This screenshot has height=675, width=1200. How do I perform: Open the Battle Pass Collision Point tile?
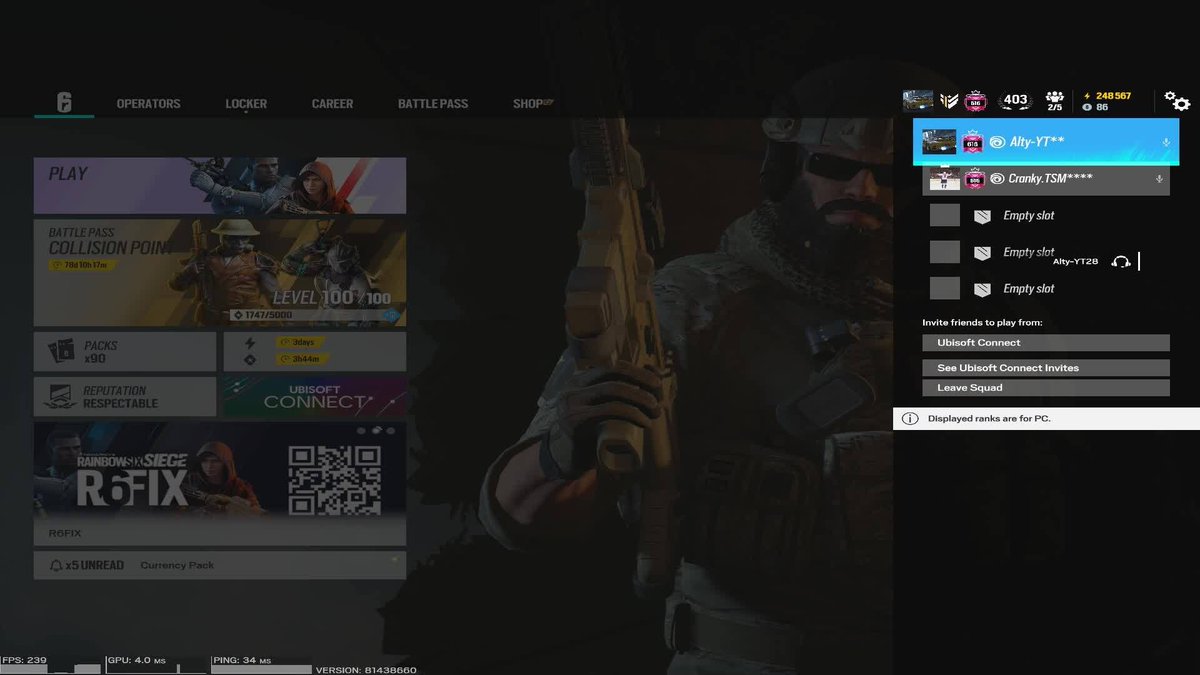click(220, 273)
